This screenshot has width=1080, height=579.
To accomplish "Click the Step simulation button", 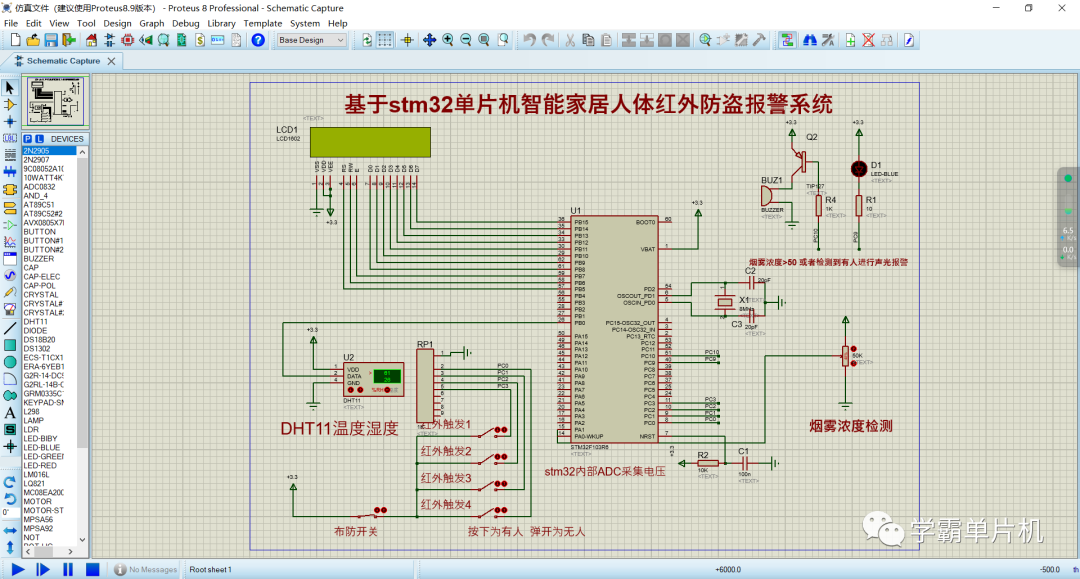I will click(43, 569).
